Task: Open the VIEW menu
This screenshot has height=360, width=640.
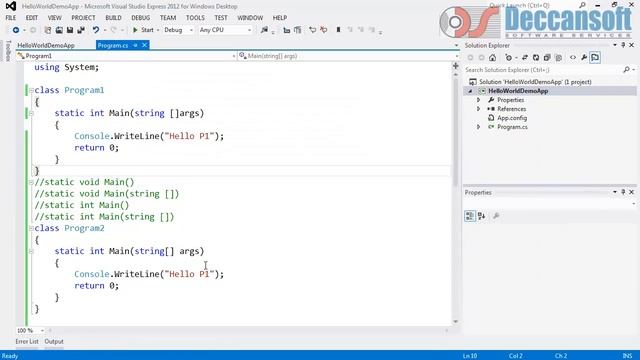Action: coord(55,18)
